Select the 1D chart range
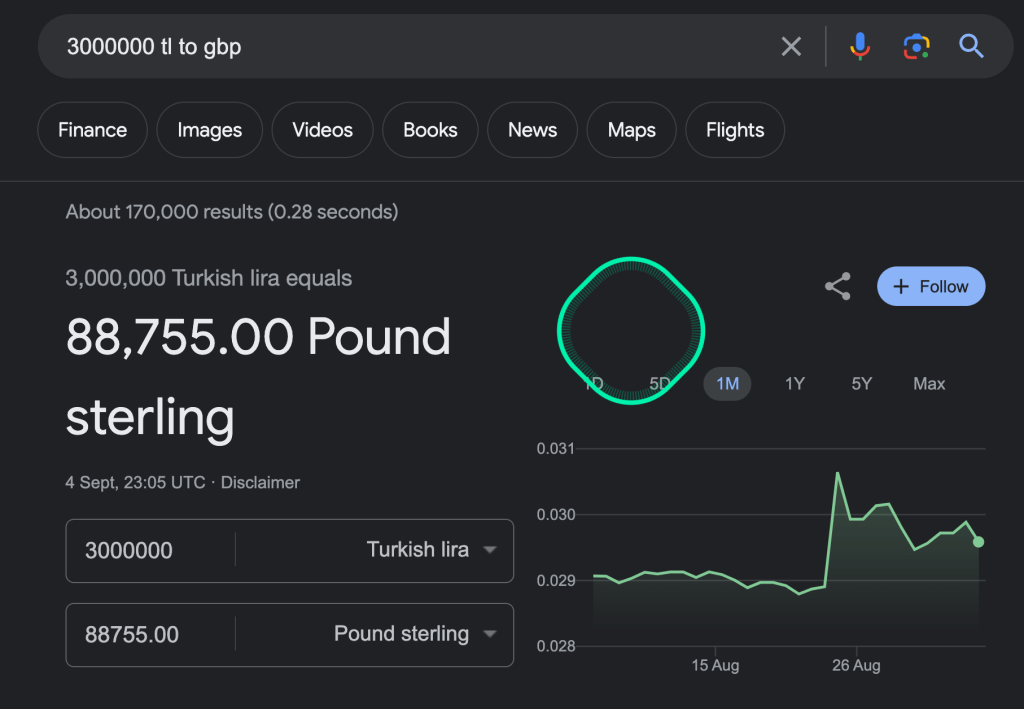Screen dimensions: 1024x709 click(593, 383)
